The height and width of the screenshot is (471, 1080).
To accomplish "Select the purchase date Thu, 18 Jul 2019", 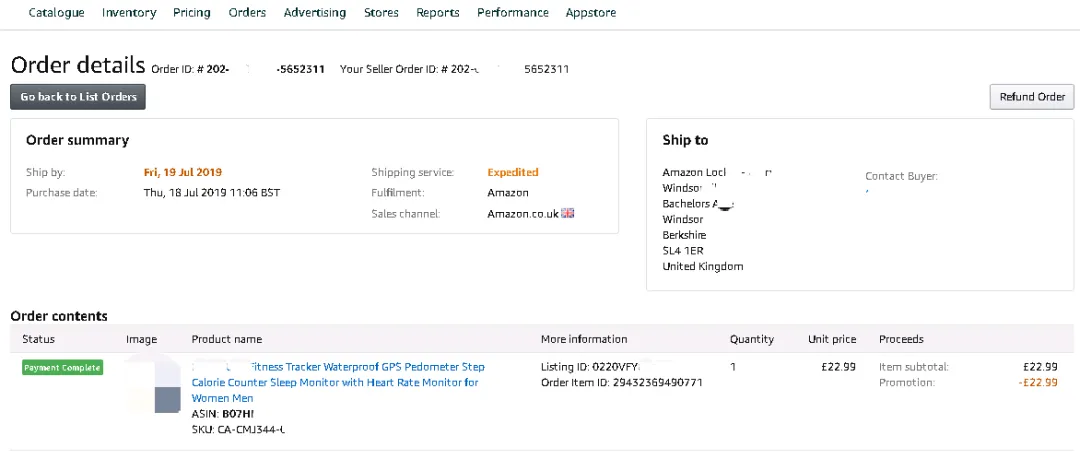I will [211, 193].
